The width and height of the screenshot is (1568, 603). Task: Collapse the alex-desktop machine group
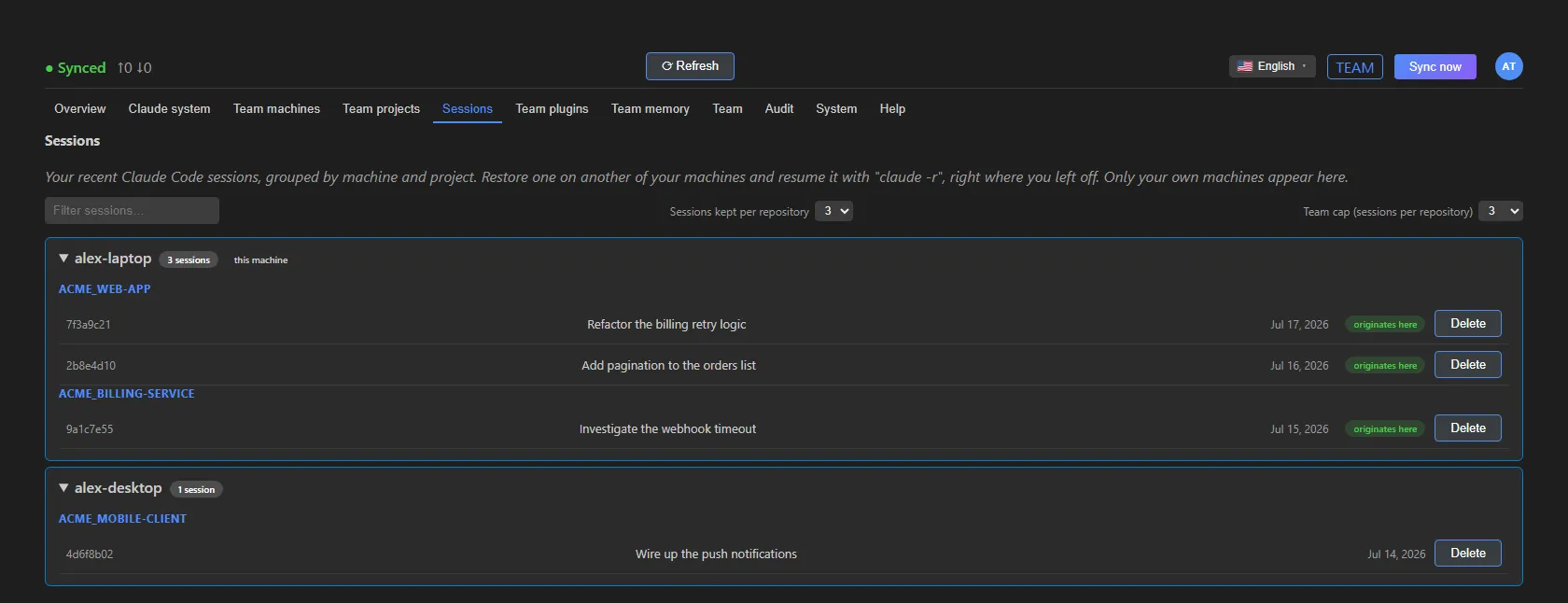63,488
